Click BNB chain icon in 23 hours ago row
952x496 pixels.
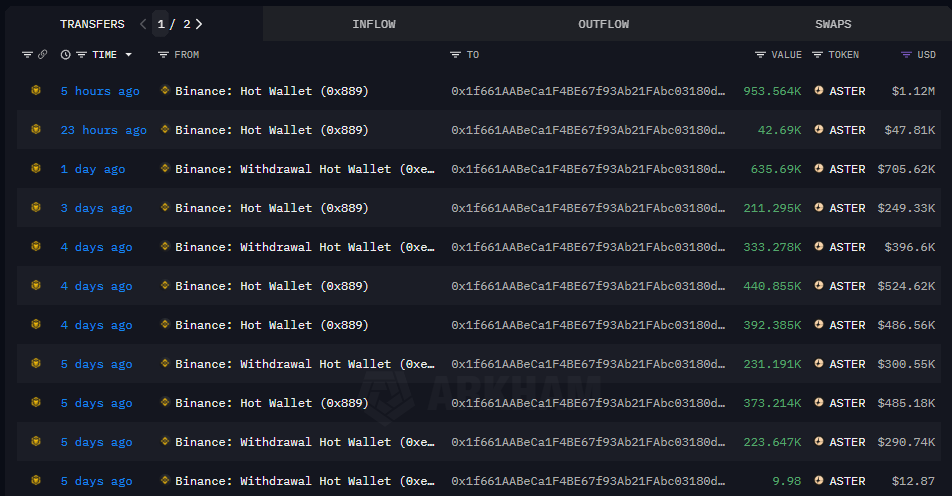[36, 129]
